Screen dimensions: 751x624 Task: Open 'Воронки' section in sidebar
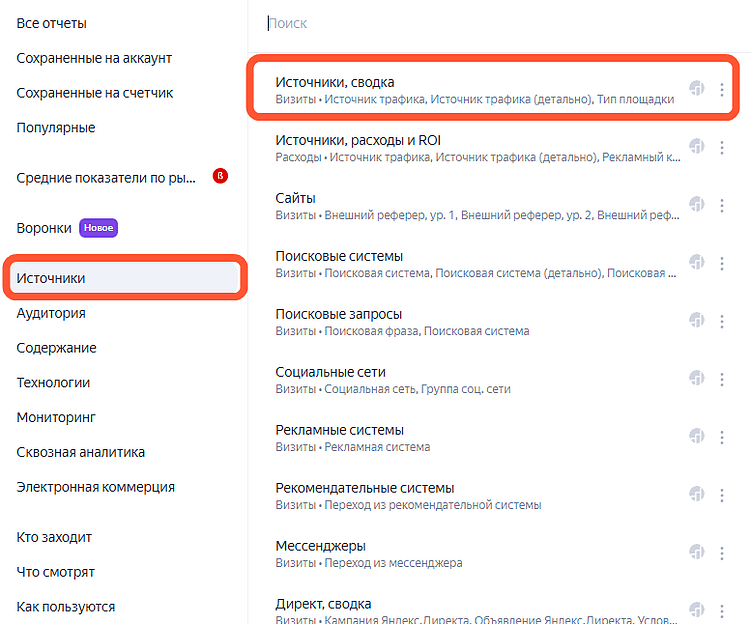click(x=44, y=228)
